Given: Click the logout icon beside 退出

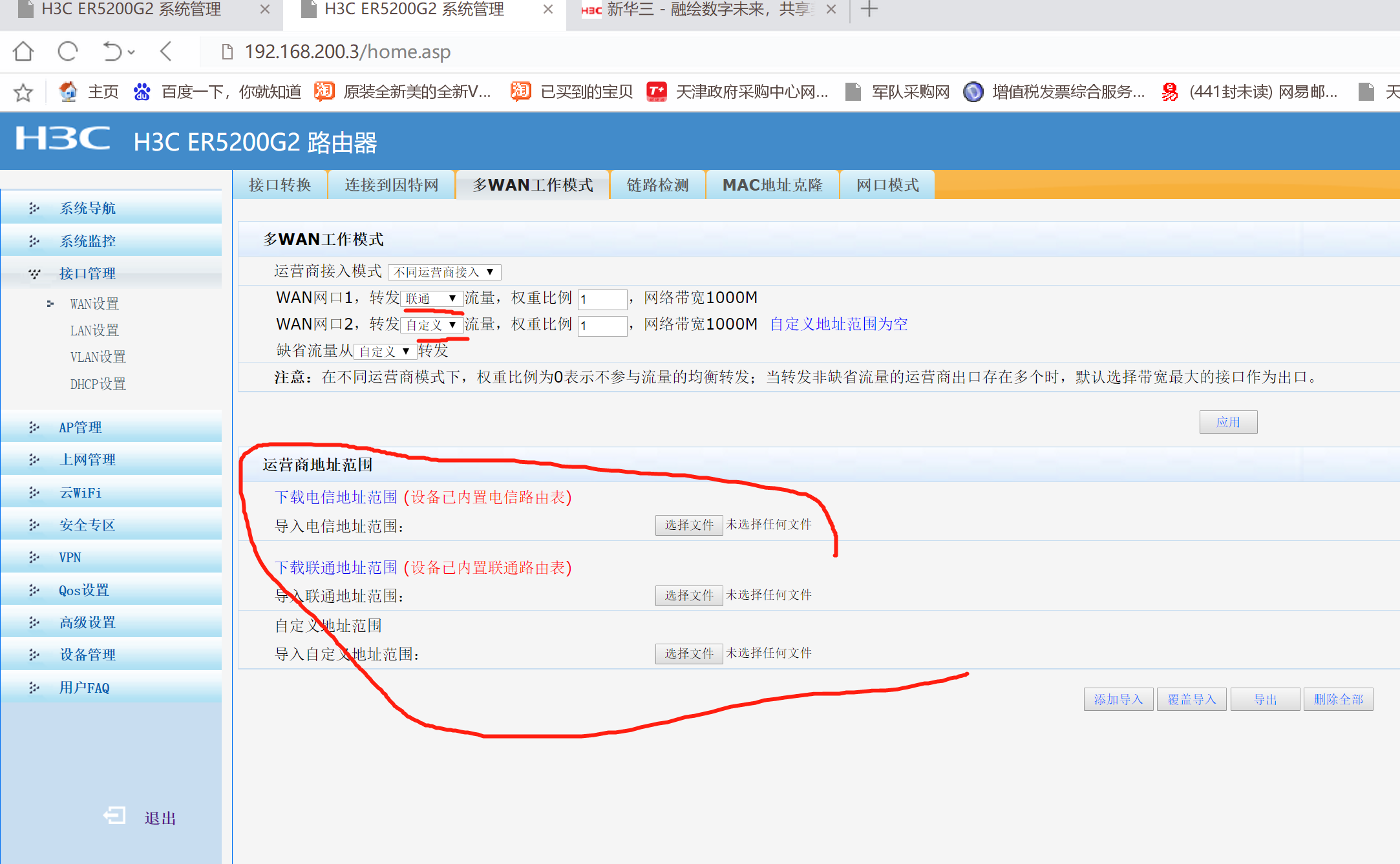Looking at the screenshot, I should click(114, 816).
